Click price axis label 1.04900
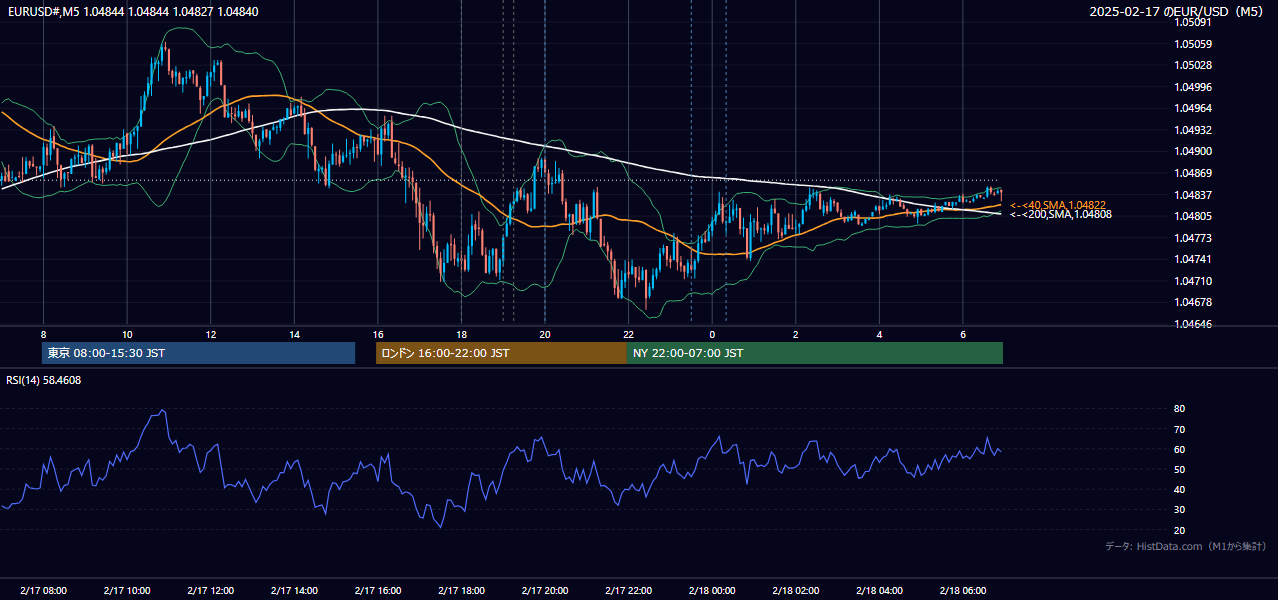 click(1193, 151)
